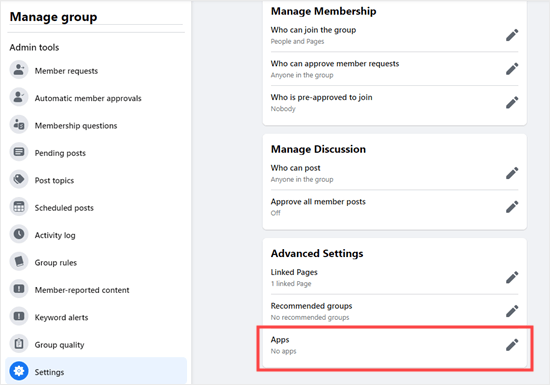Viewport: 550px width, 385px height.
Task: Click 'Who is pre-approved to join' text
Action: click(321, 97)
